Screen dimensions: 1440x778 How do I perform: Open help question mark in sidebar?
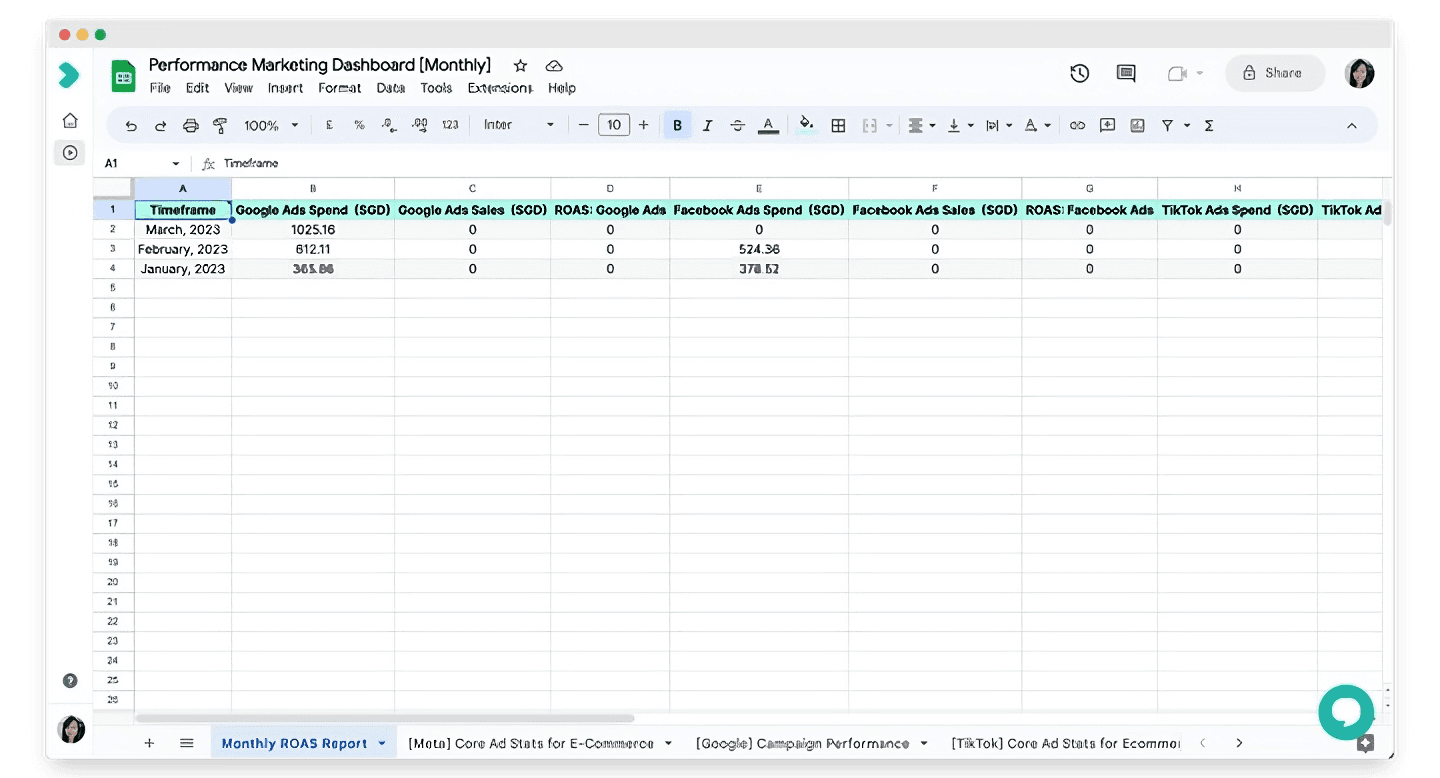(x=70, y=681)
